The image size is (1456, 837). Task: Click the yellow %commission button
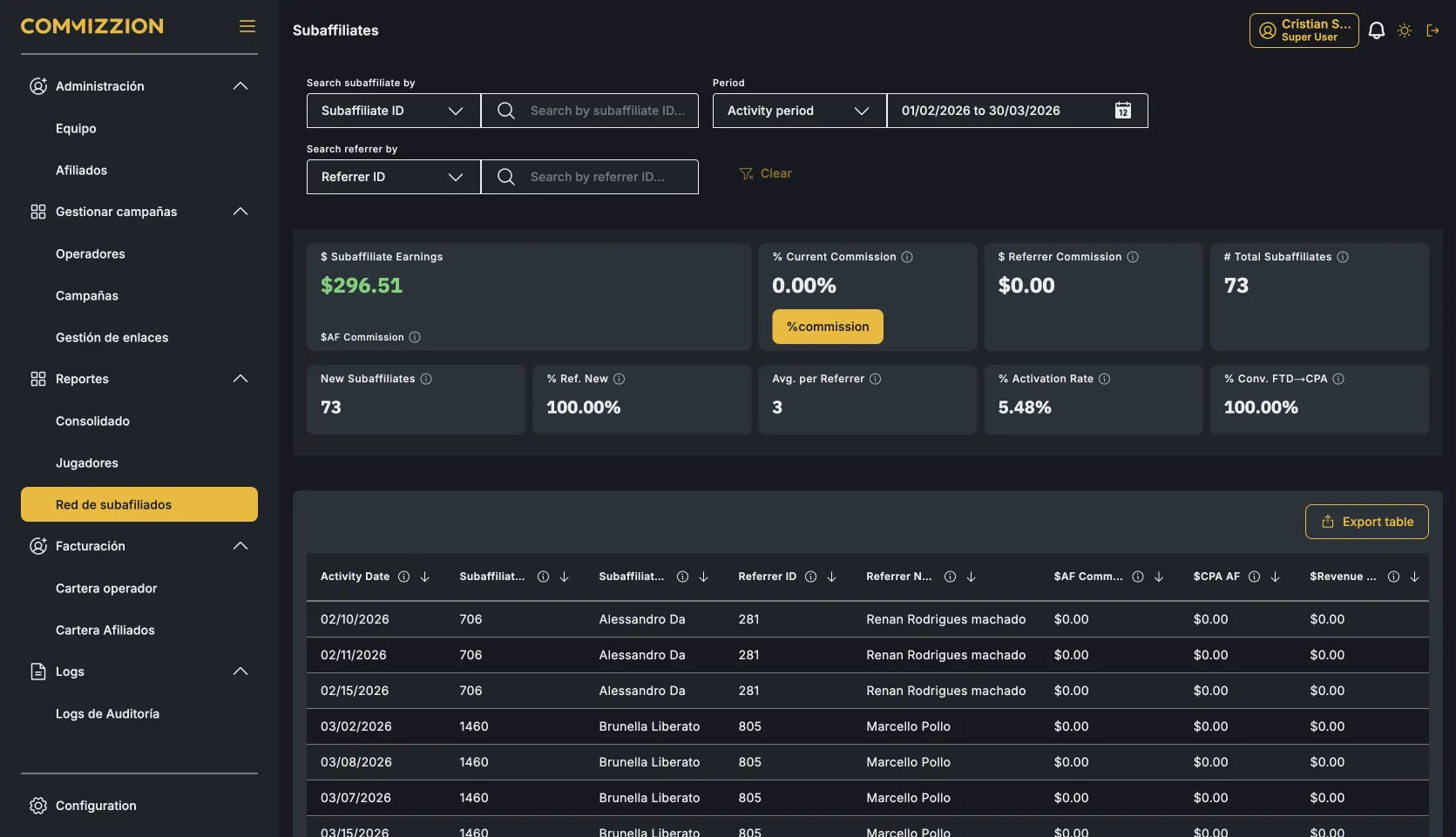coord(828,327)
